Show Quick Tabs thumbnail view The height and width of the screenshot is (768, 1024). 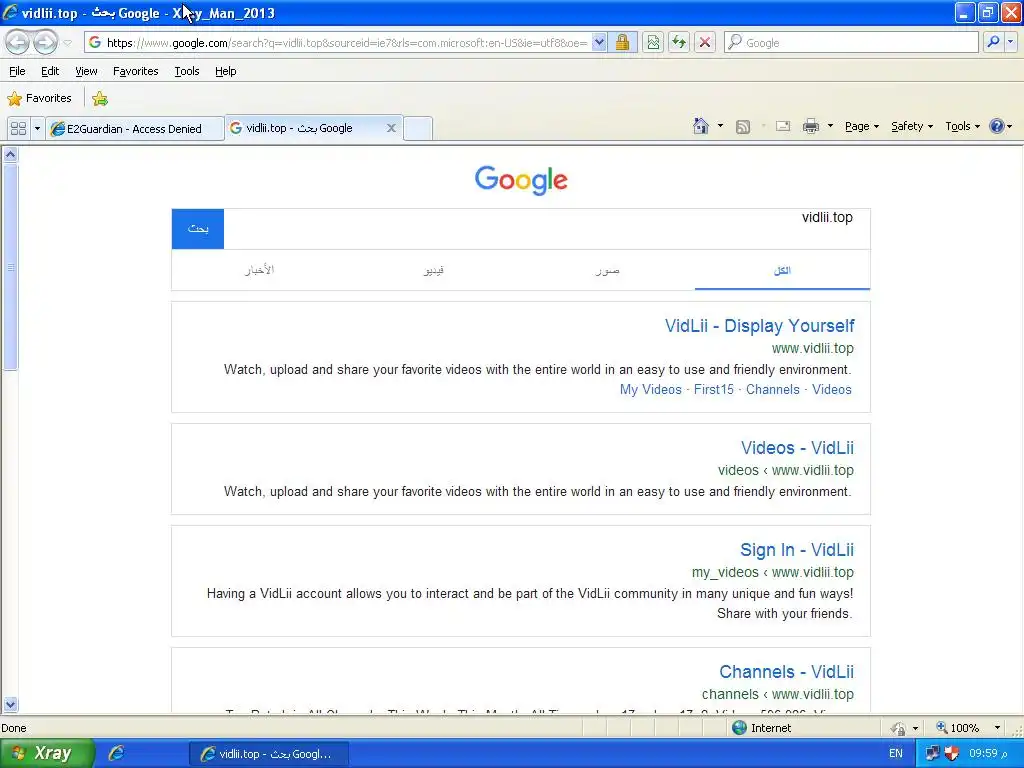point(18,129)
